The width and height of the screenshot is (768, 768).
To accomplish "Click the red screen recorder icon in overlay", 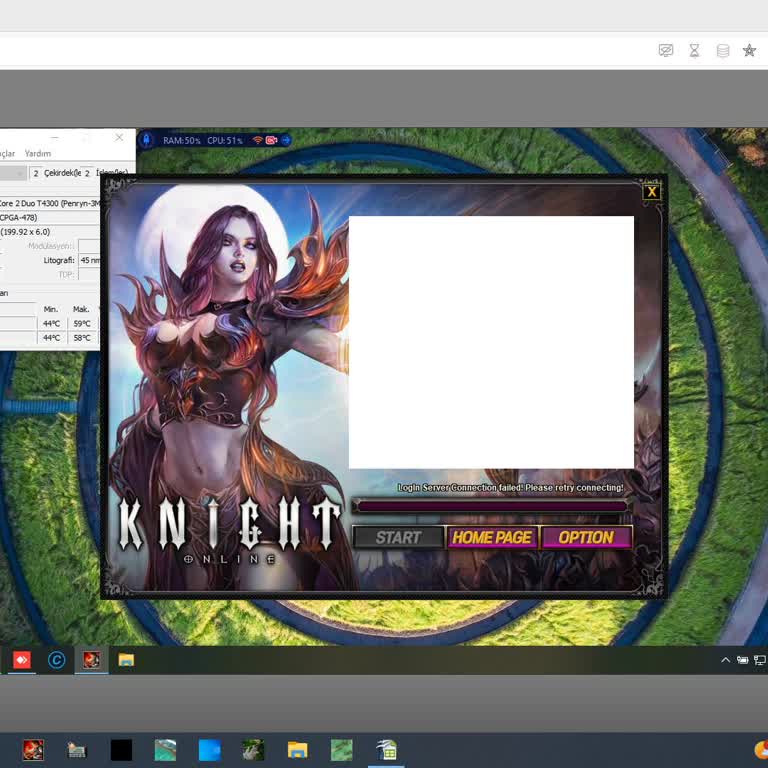I will point(271,140).
